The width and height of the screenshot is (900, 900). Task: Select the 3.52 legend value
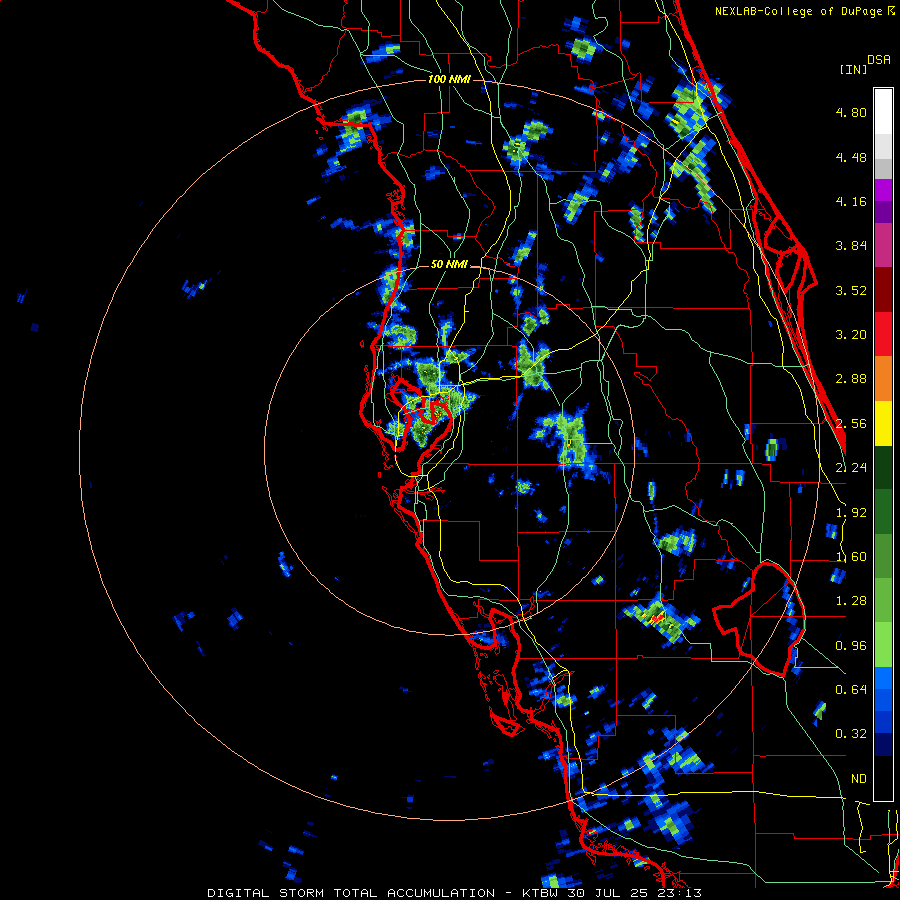(851, 290)
